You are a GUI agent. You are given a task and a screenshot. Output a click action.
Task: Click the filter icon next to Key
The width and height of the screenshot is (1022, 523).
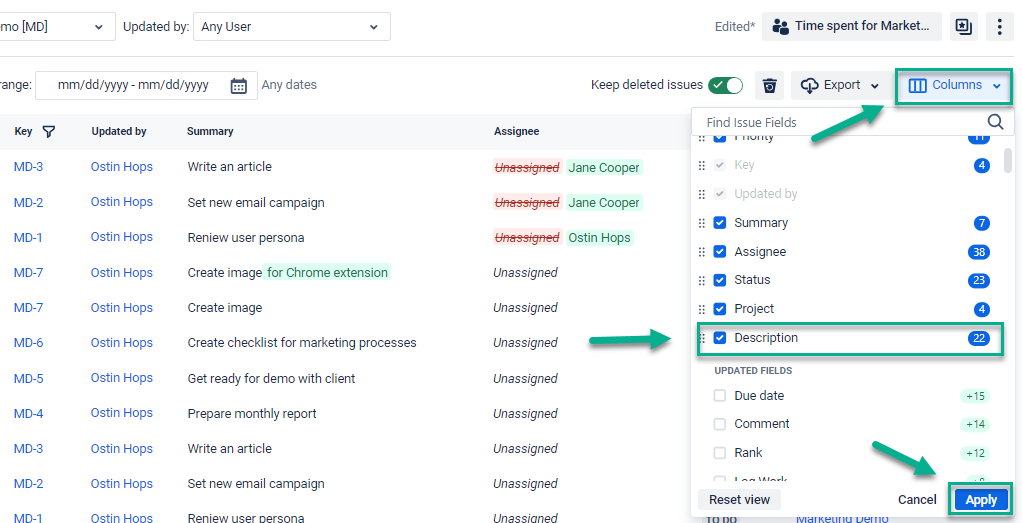[x=48, y=131]
